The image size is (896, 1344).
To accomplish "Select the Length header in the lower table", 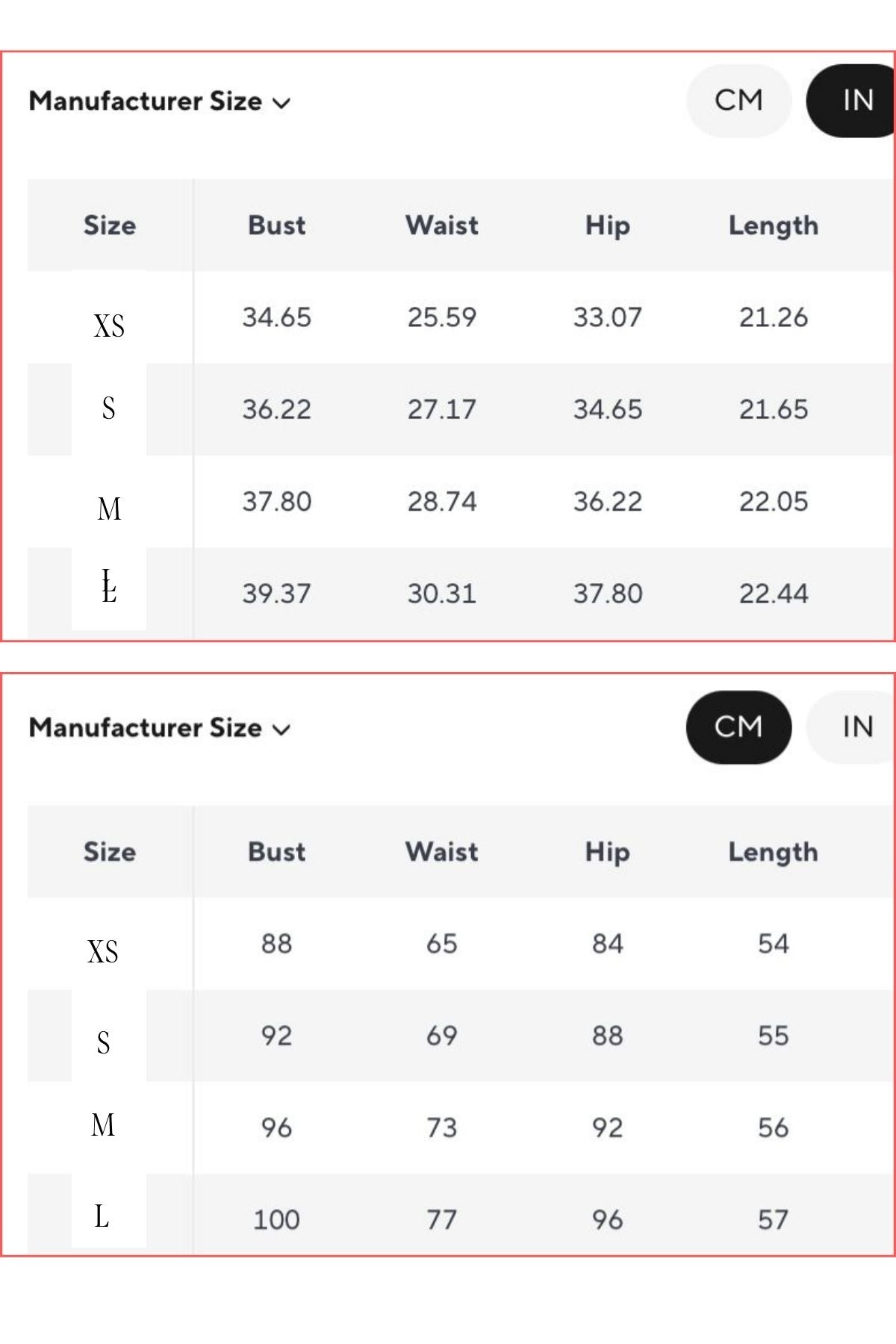I will (773, 852).
